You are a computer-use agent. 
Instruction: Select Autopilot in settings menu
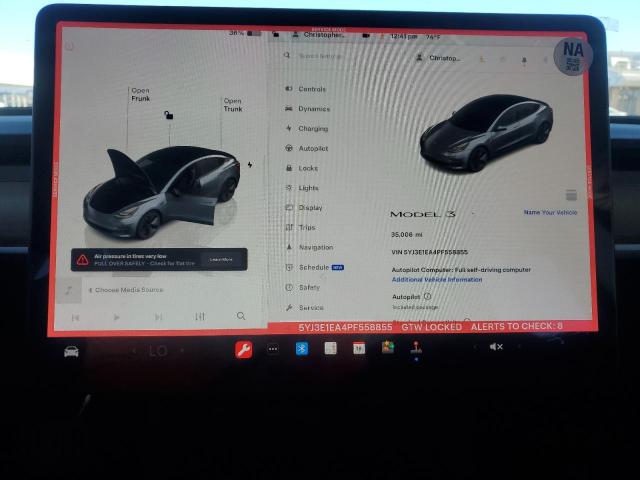pyautogui.click(x=312, y=148)
